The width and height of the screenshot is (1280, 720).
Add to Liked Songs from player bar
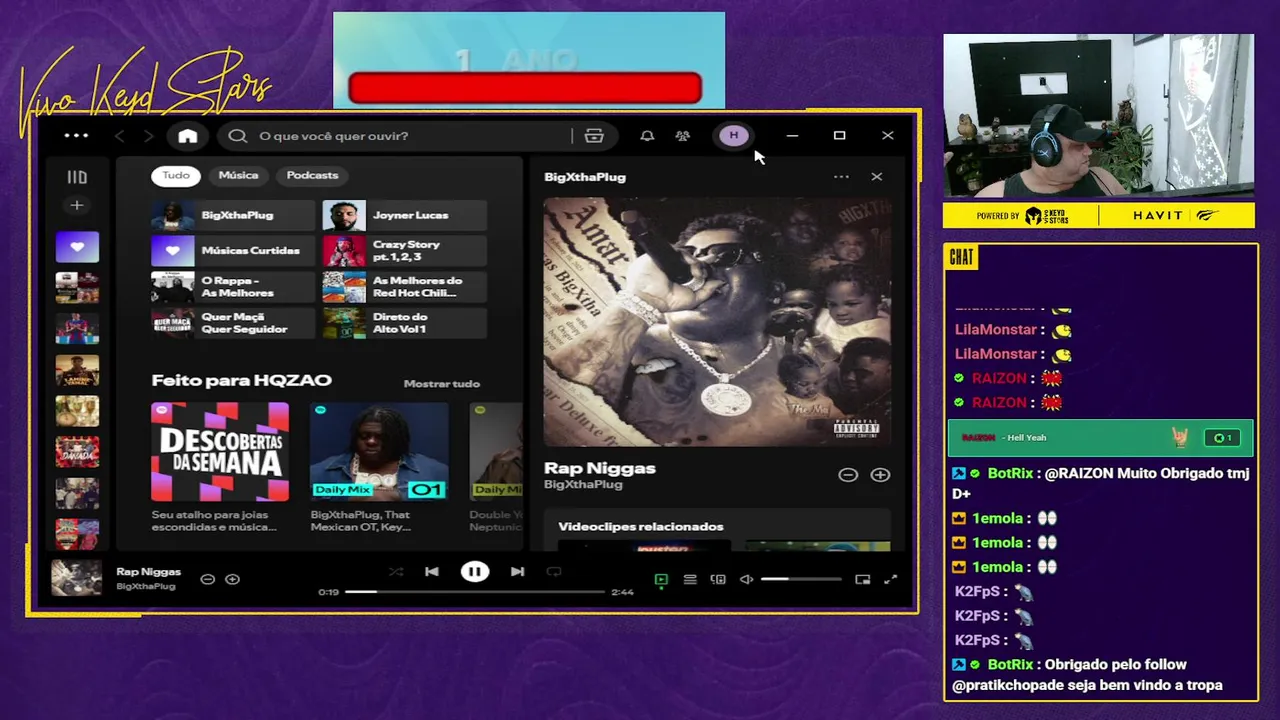click(232, 579)
